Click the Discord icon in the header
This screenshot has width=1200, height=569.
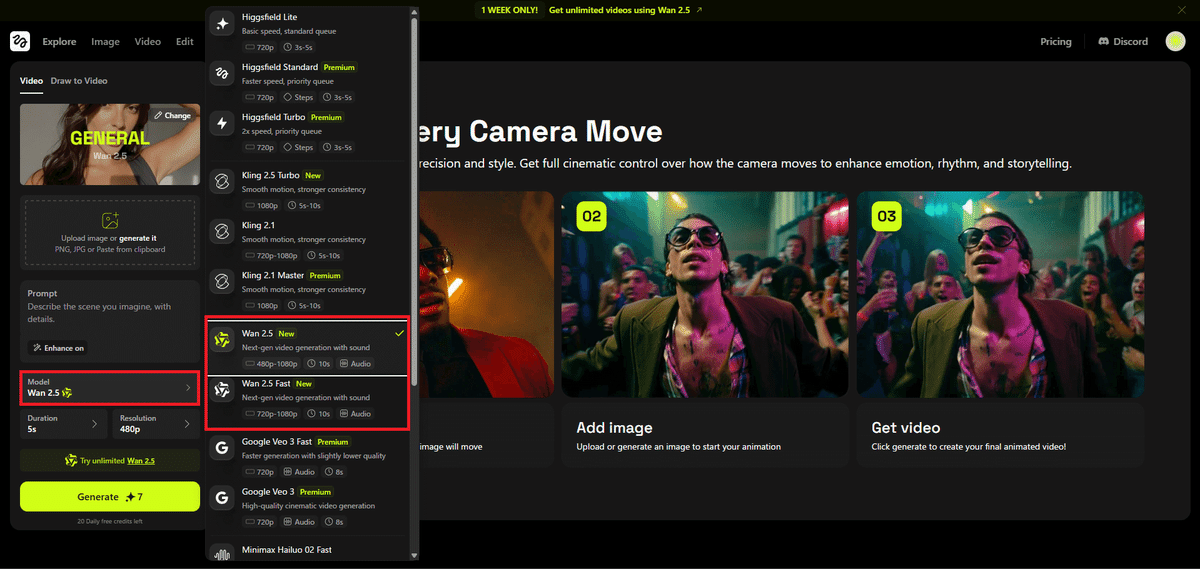1104,42
